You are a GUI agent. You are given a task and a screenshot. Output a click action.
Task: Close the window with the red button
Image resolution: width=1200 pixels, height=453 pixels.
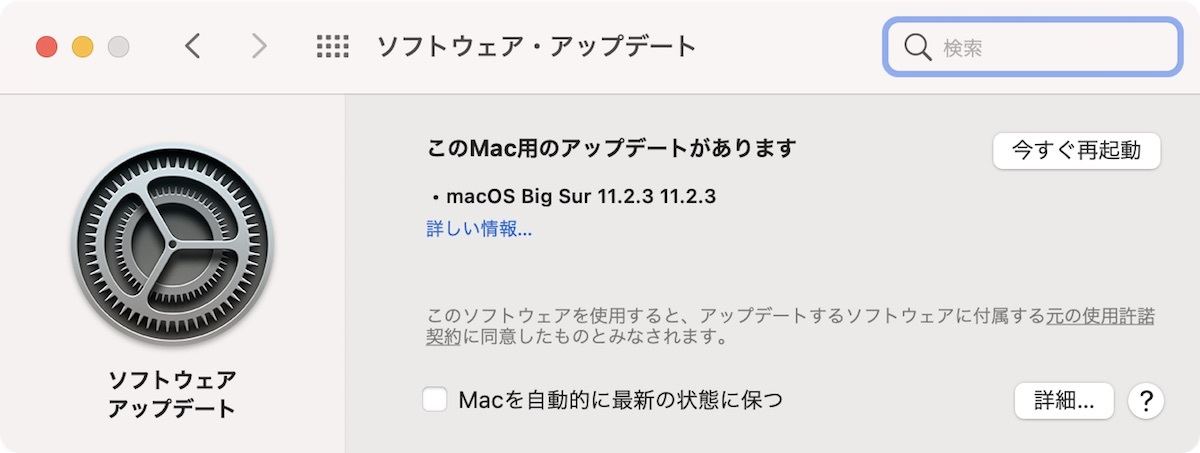point(46,46)
